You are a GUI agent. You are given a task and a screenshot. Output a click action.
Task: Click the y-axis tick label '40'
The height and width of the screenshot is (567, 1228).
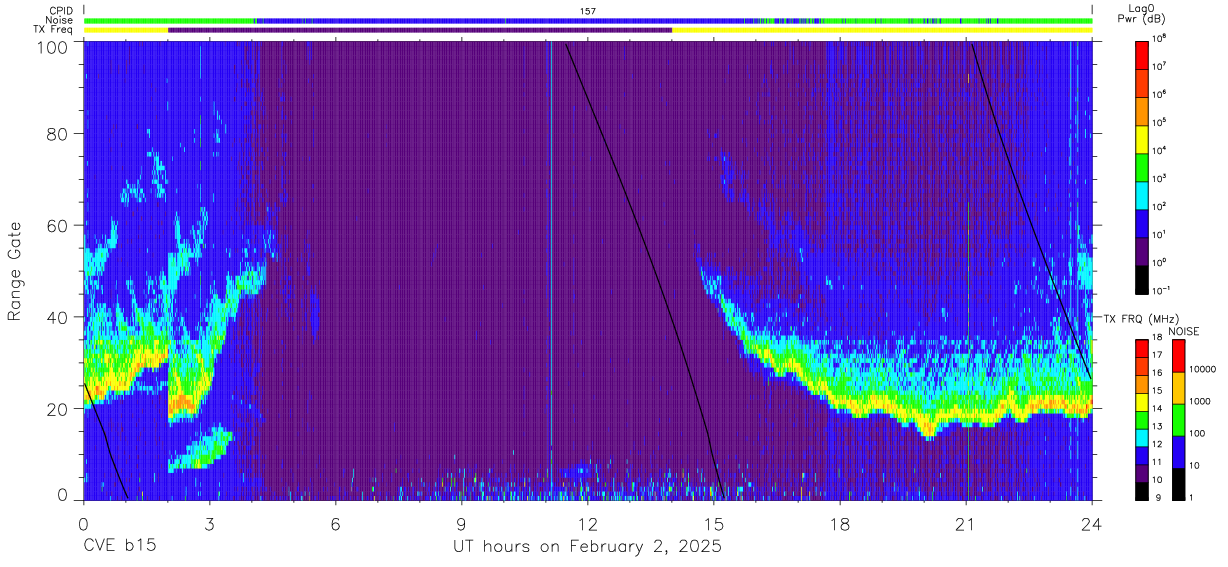point(57,317)
